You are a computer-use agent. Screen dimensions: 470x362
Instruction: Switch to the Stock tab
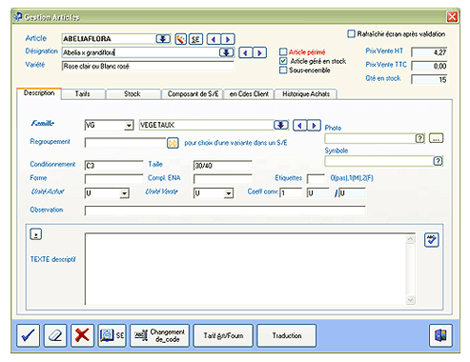(132, 94)
